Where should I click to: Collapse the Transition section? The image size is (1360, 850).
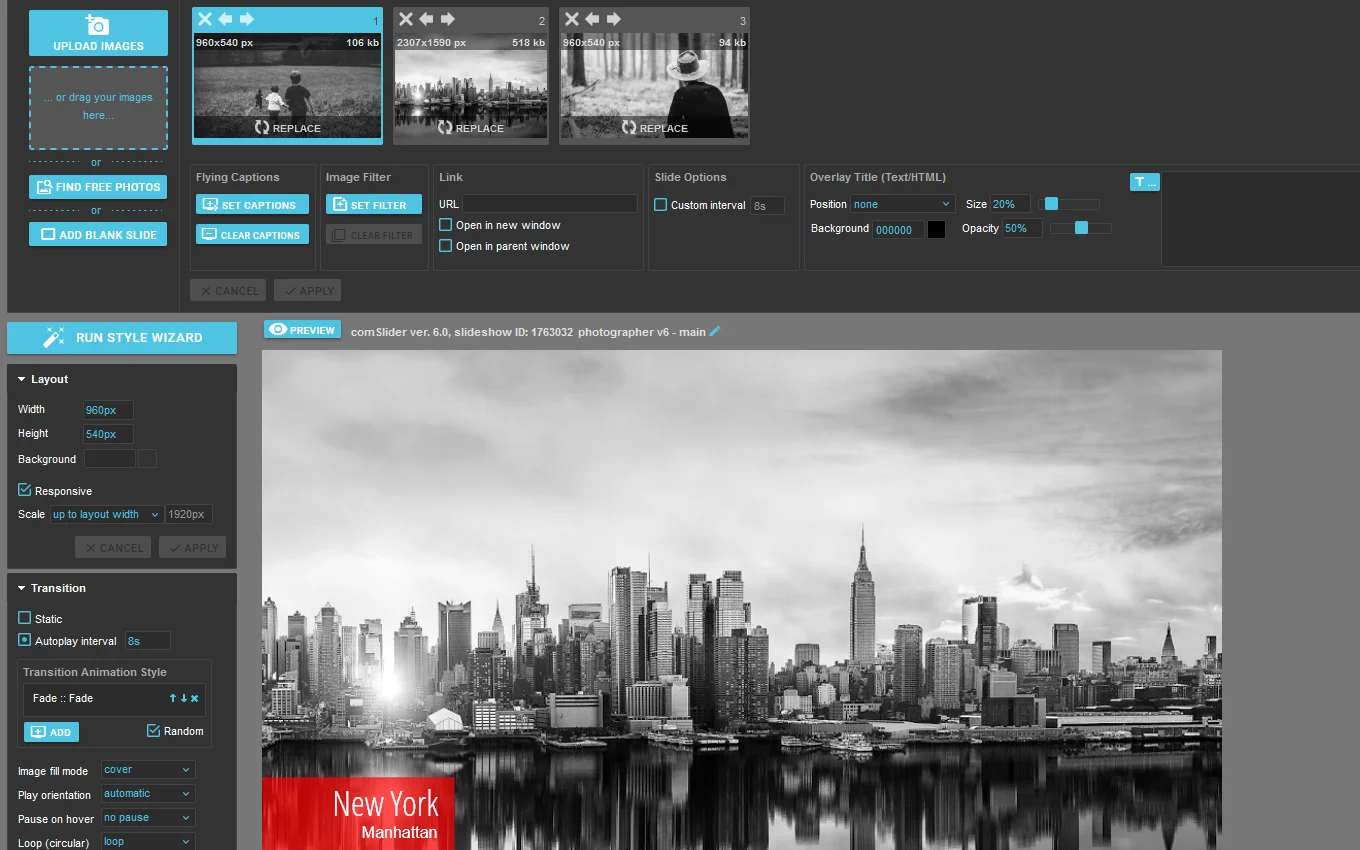coord(52,589)
